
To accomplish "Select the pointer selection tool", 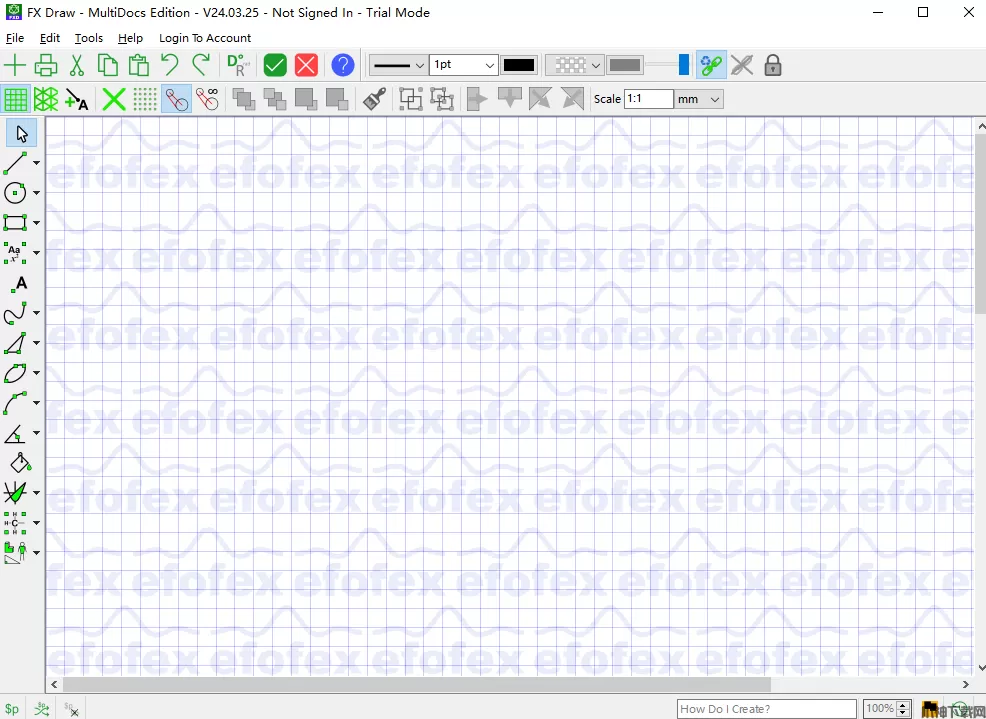I will 21,133.
